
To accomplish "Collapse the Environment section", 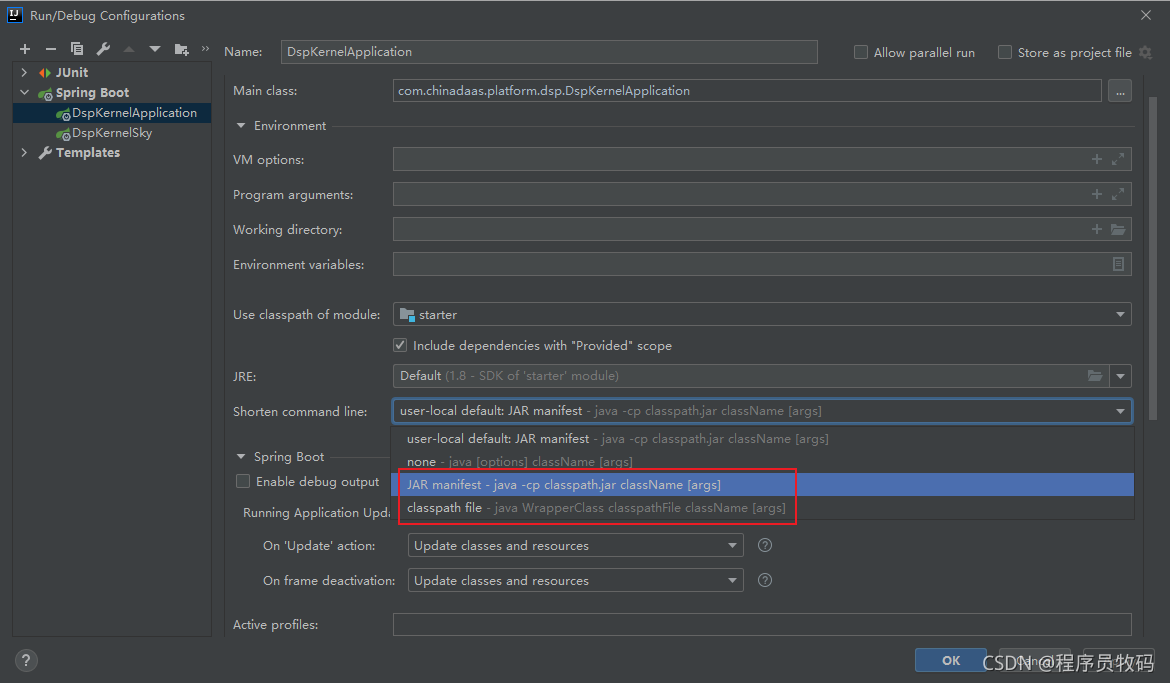I will pos(240,125).
